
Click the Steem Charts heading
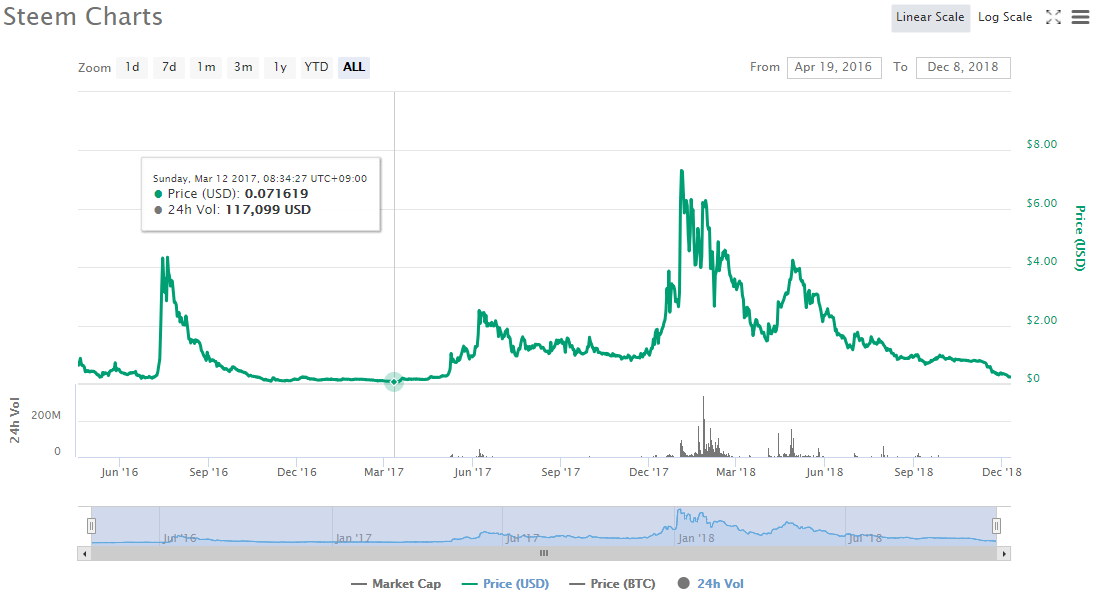coord(83,17)
